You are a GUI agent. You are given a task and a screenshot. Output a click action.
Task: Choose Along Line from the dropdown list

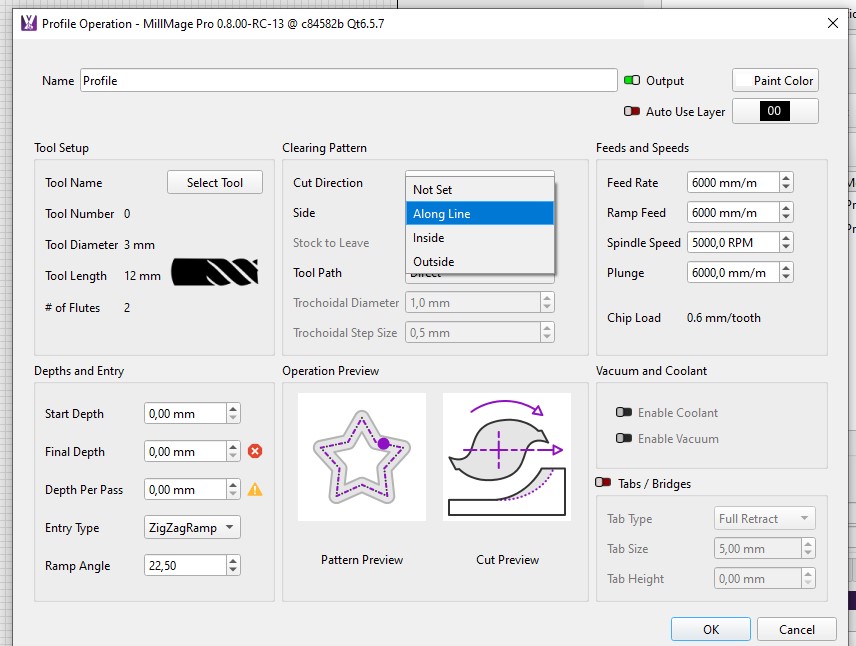480,213
